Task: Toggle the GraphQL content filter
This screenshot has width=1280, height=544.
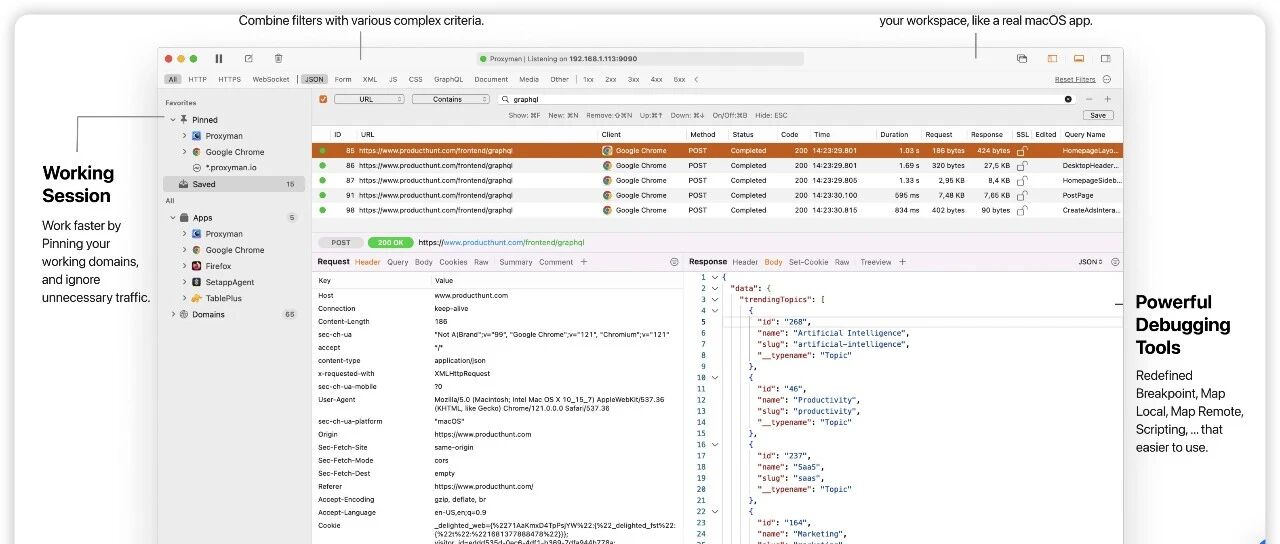Action: [448, 79]
